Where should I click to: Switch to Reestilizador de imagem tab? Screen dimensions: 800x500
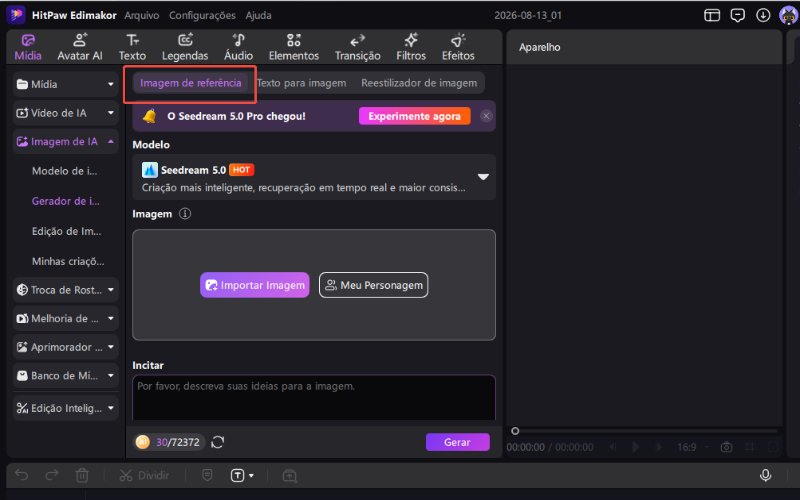(419, 83)
